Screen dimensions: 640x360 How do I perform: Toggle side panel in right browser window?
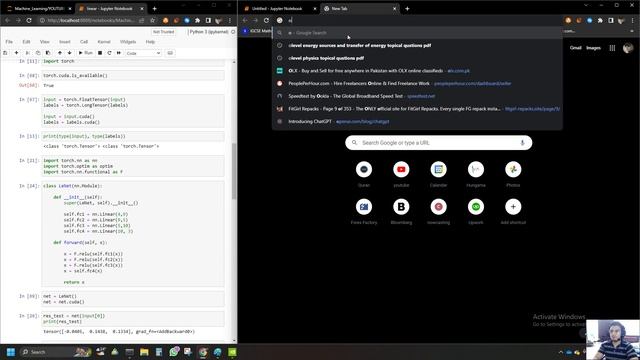pyautogui.click(x=611, y=20)
